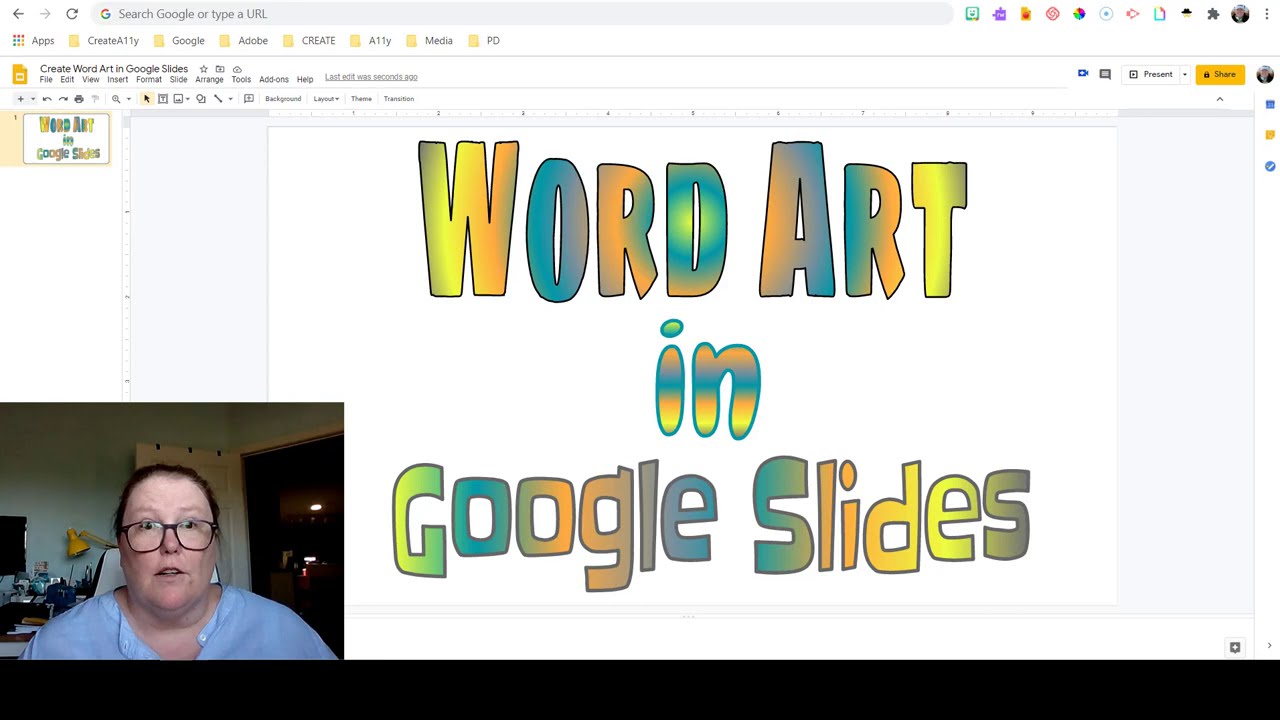The image size is (1280, 720).
Task: Open the File menu
Action: (x=46, y=80)
